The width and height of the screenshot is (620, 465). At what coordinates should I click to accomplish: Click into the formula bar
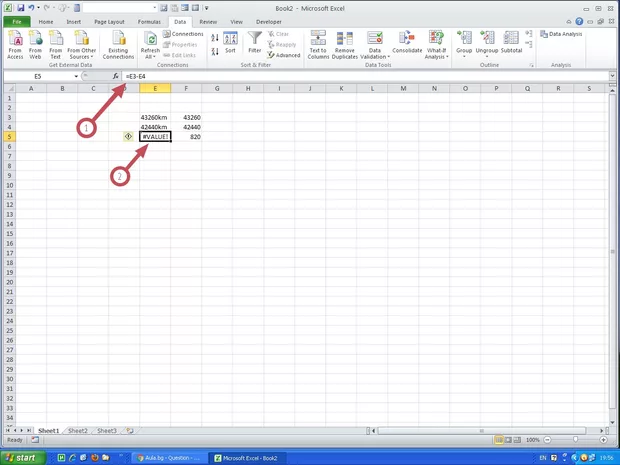(366, 76)
